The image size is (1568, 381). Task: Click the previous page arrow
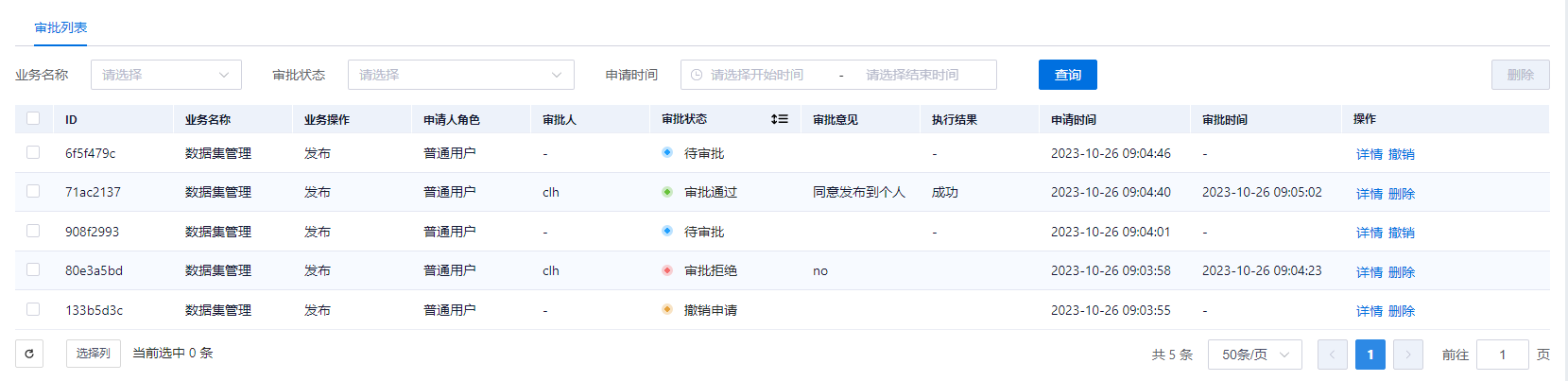1332,355
